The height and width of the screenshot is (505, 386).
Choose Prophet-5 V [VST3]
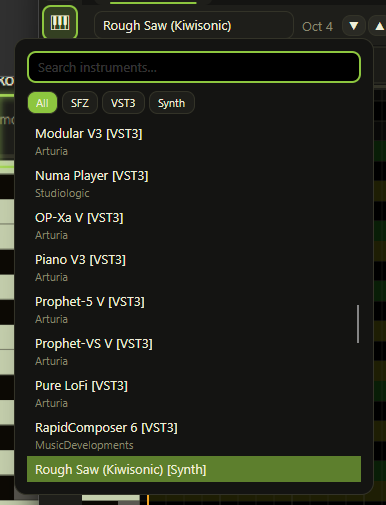tap(194, 310)
